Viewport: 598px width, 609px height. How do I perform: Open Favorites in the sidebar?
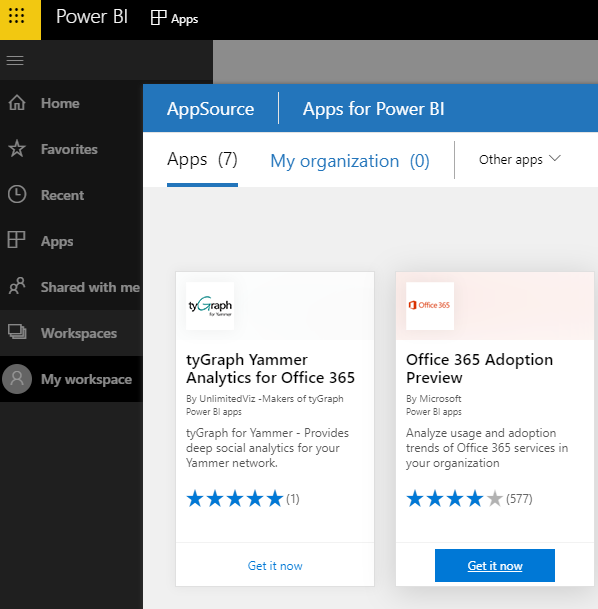point(69,149)
